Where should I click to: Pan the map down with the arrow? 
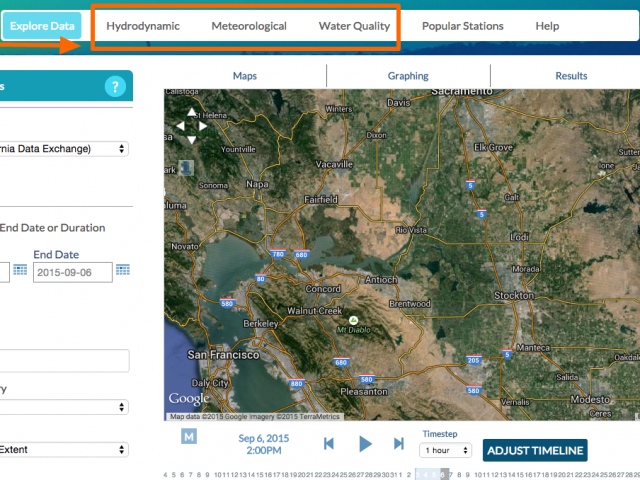pyautogui.click(x=190, y=138)
